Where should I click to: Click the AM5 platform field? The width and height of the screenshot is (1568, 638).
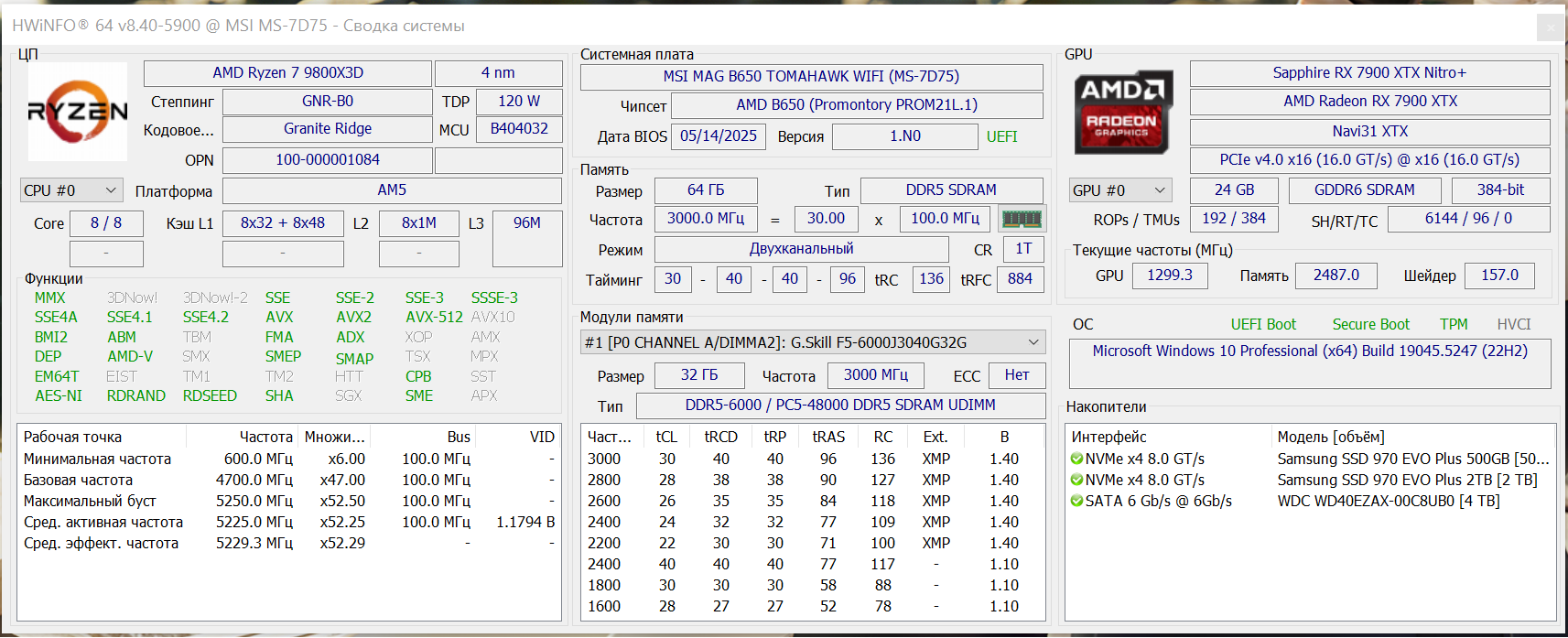tap(392, 190)
